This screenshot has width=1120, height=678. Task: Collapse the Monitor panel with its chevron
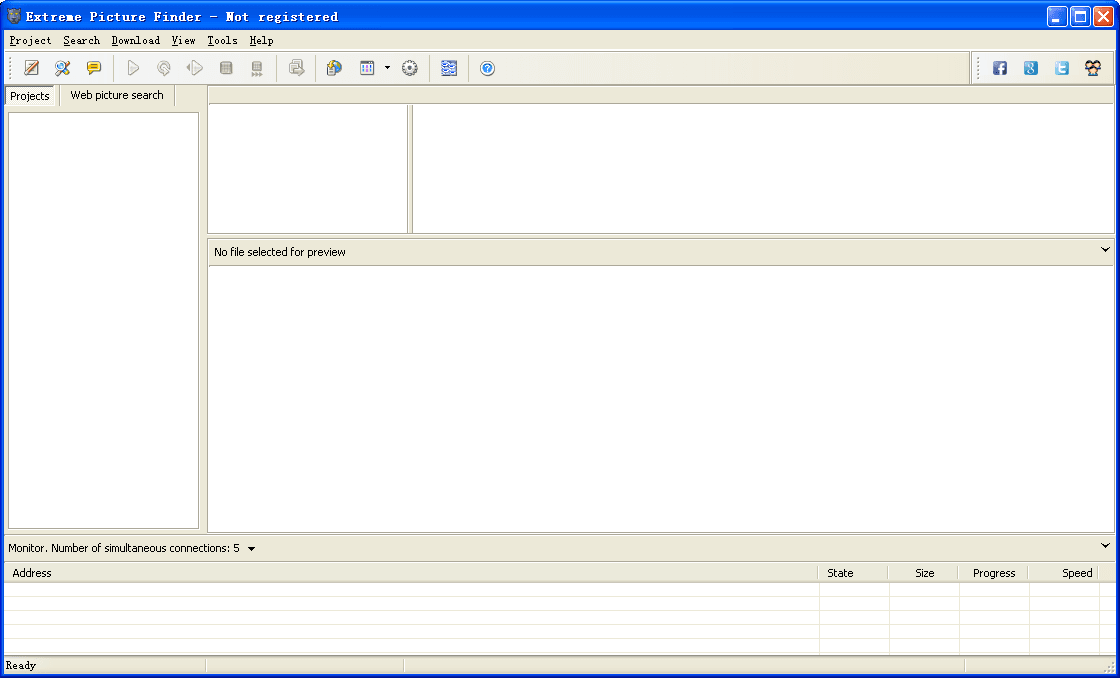[x=1105, y=546]
